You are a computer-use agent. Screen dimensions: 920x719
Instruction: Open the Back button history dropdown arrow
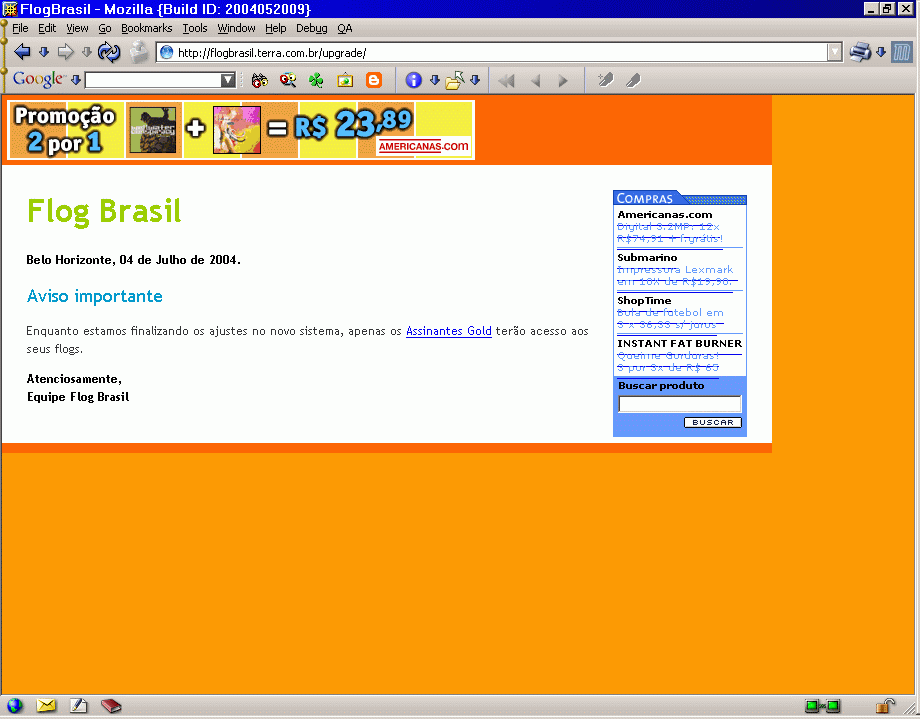(x=44, y=52)
